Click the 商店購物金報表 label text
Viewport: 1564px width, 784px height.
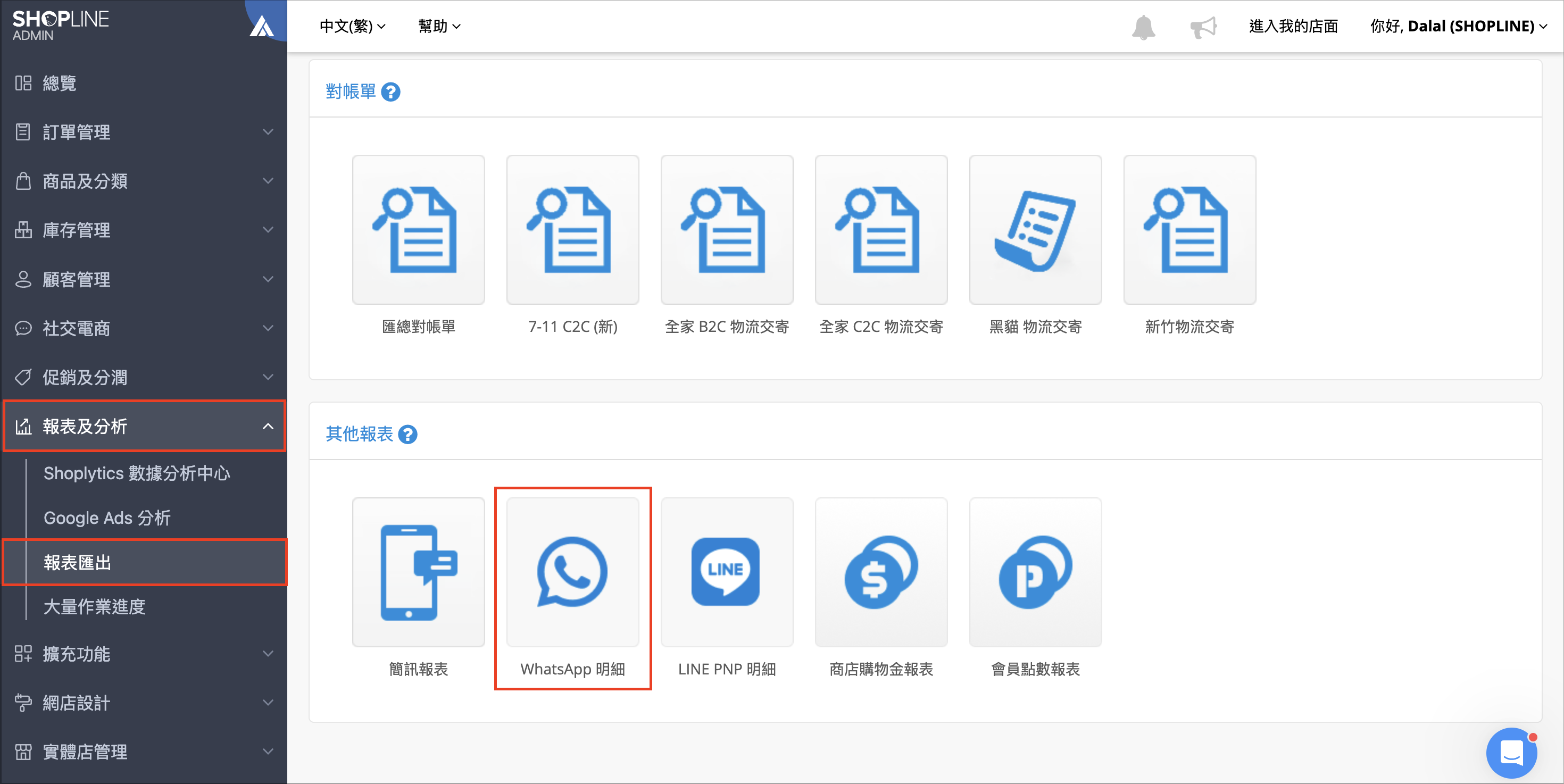coord(881,669)
